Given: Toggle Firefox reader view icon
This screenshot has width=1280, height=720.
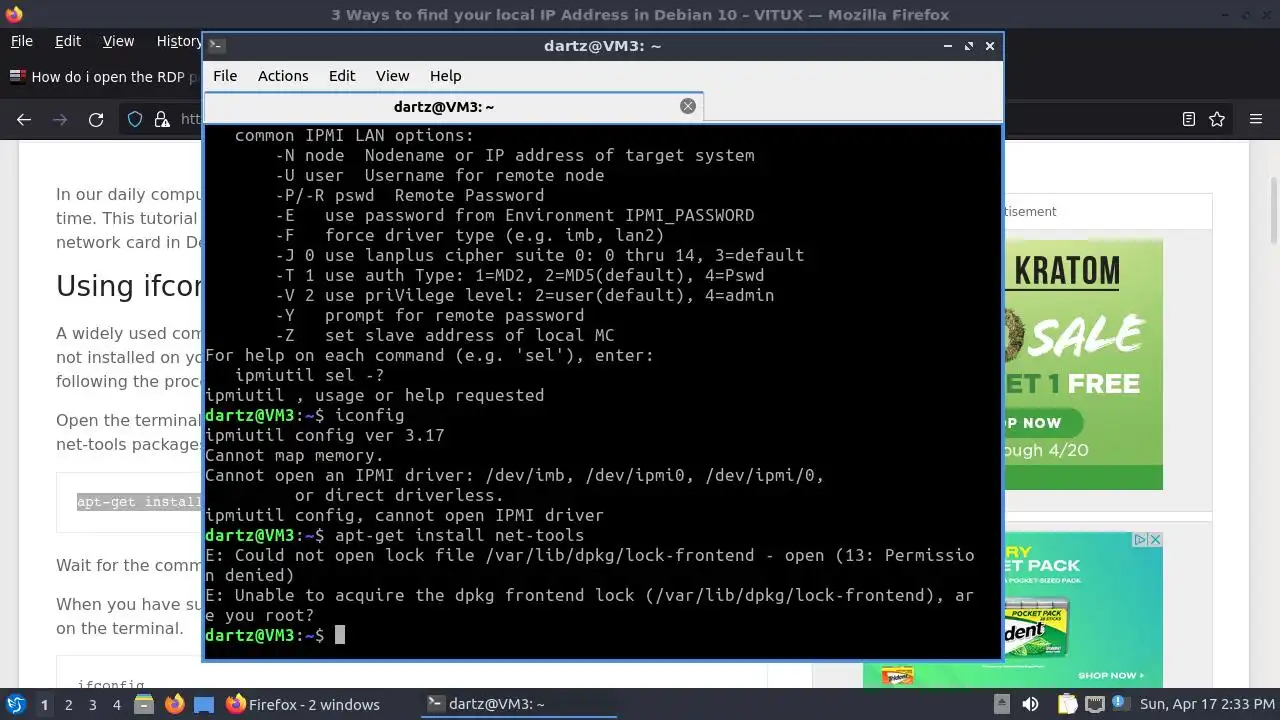Looking at the screenshot, I should pos(1189,119).
